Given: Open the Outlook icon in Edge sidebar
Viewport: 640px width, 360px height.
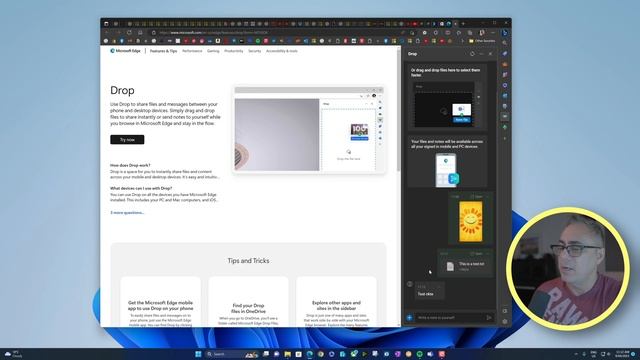Looking at the screenshot, I should pyautogui.click(x=505, y=96).
